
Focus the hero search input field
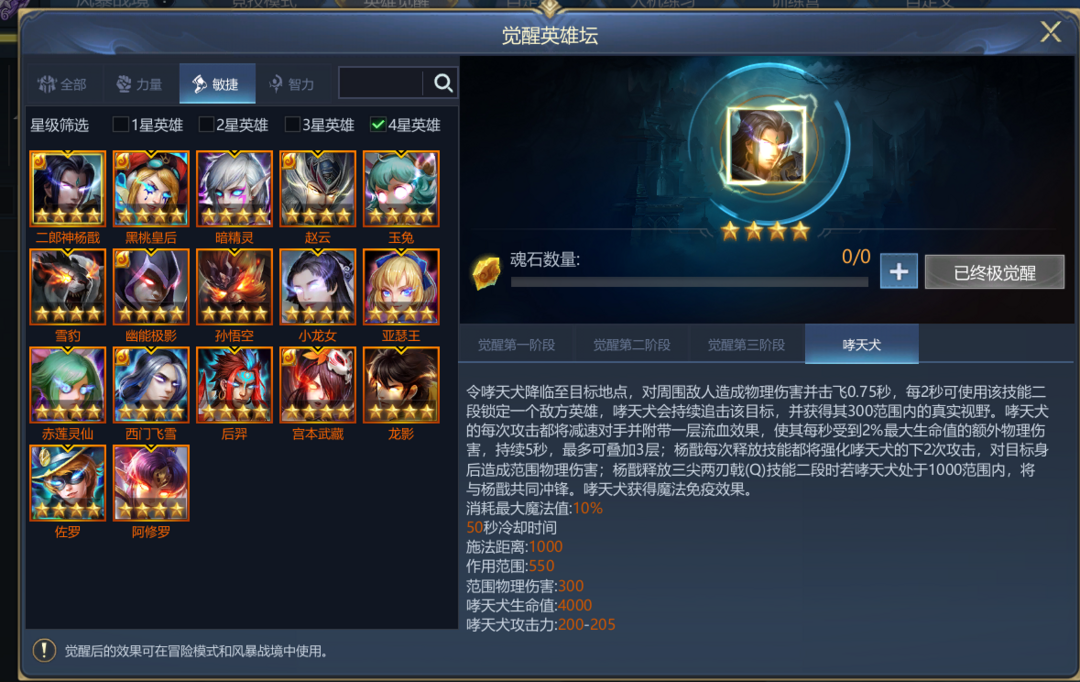click(x=381, y=83)
